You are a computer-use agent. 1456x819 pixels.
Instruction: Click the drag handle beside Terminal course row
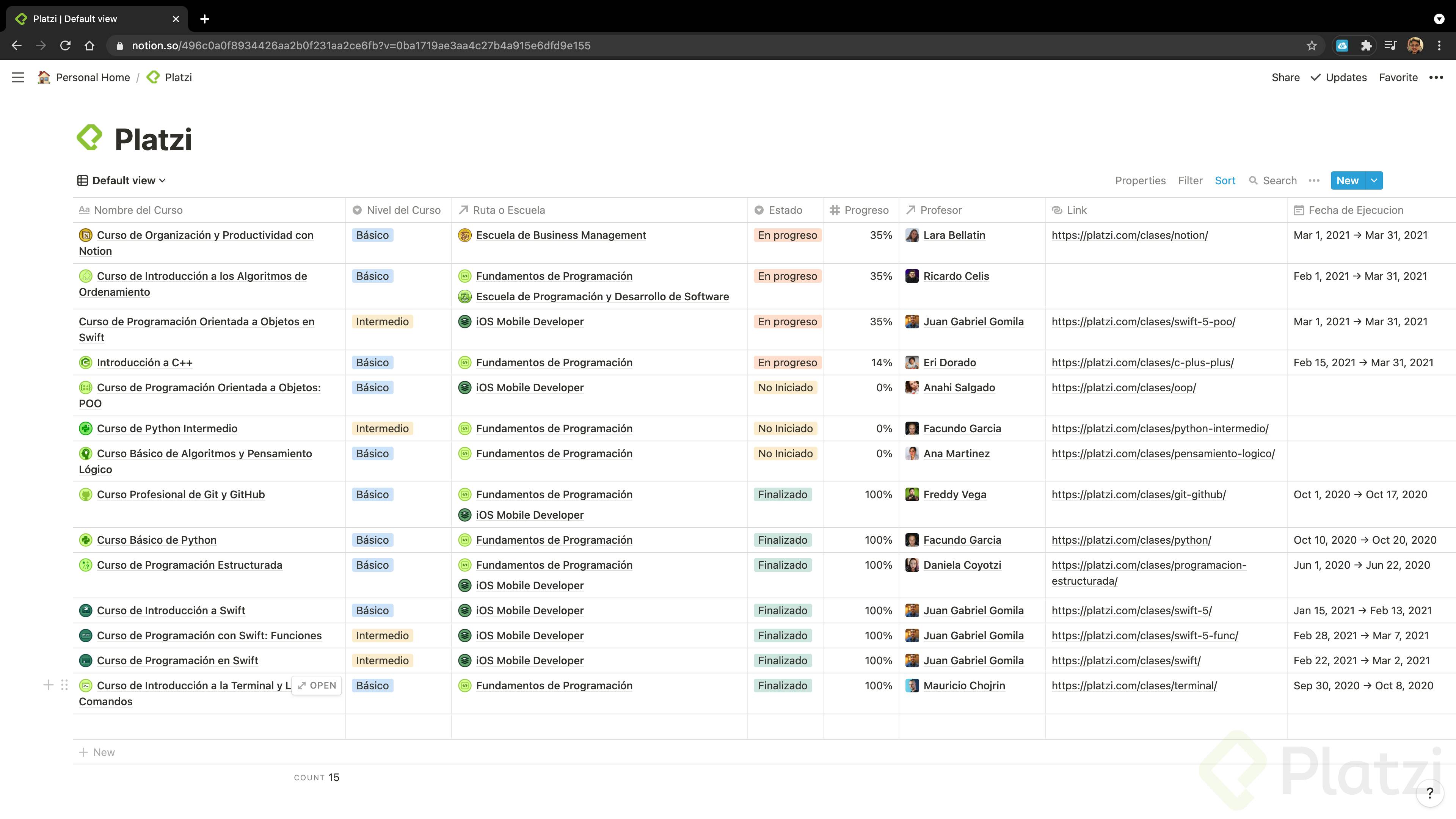click(x=64, y=685)
